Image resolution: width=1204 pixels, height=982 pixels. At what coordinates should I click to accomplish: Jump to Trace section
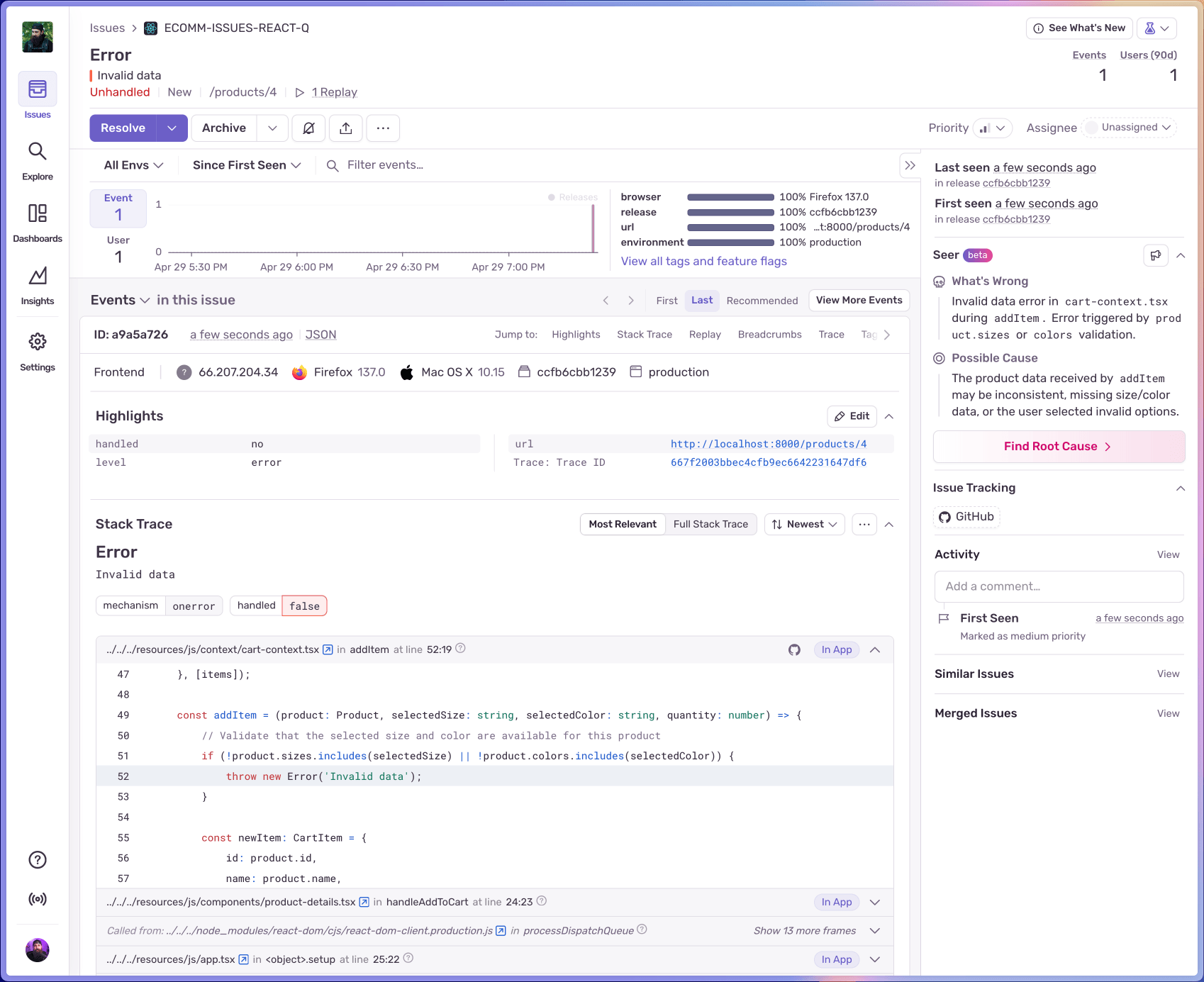coord(831,335)
